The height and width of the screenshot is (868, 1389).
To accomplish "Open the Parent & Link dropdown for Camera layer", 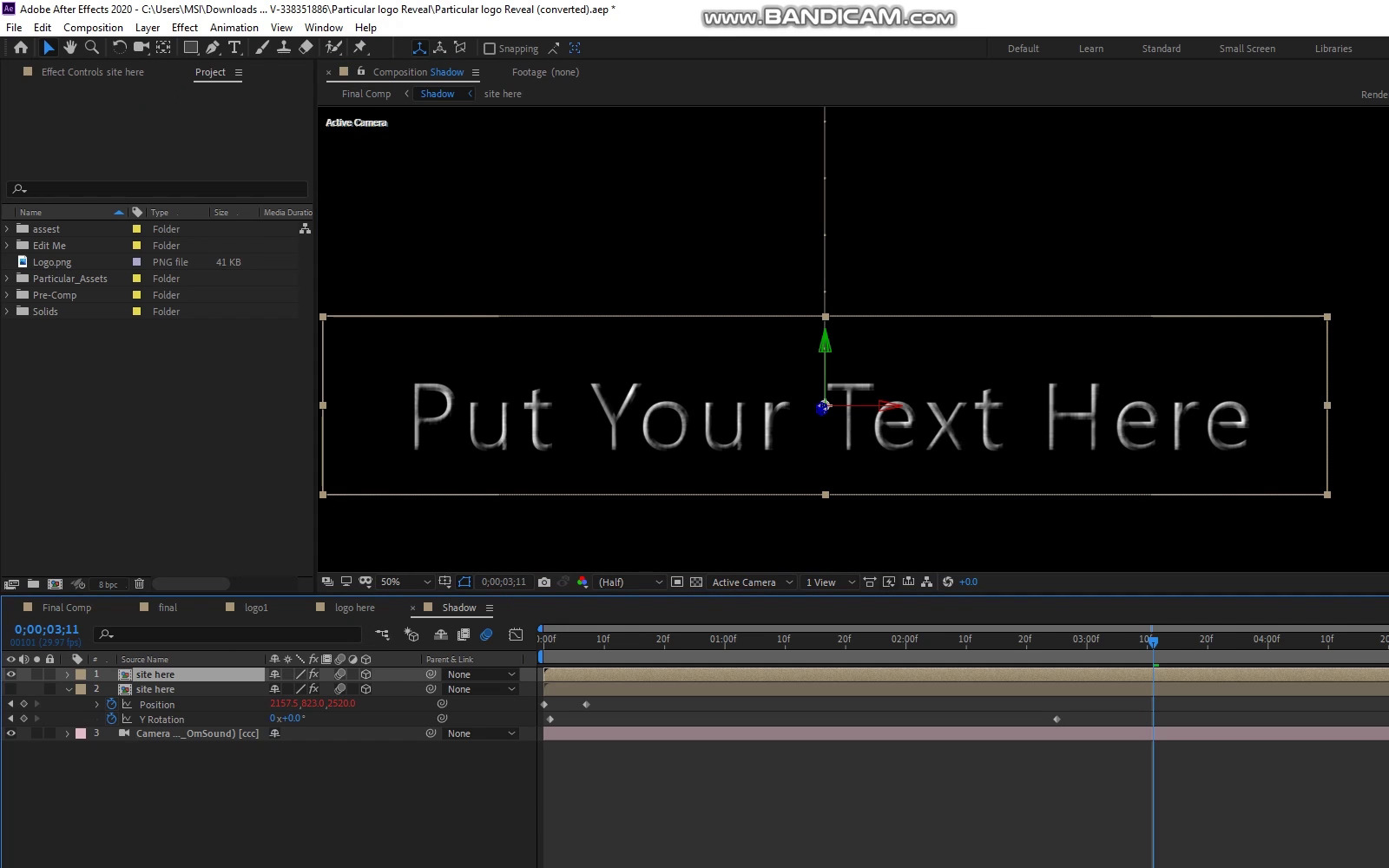I will [x=479, y=733].
